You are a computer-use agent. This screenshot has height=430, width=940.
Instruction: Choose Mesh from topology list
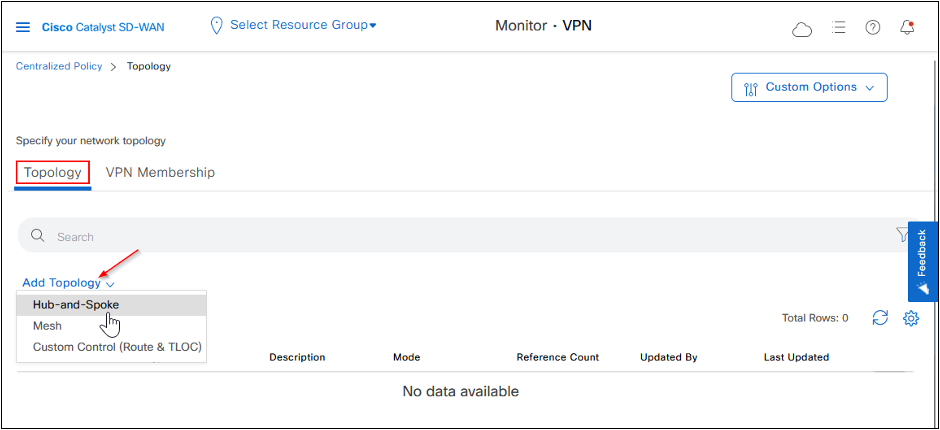coord(47,326)
